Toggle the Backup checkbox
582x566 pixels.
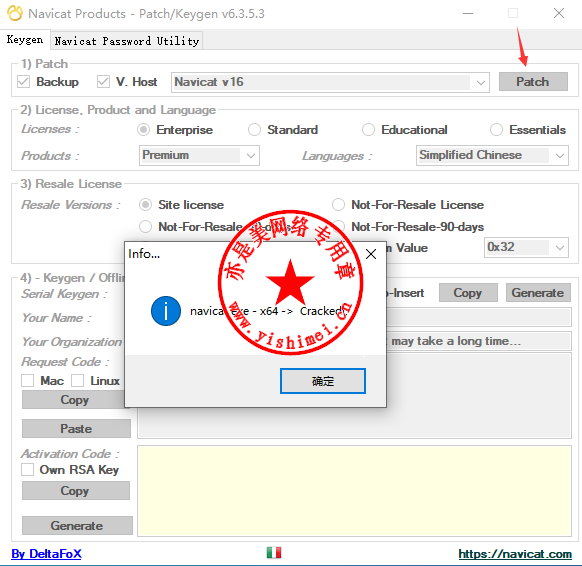point(23,82)
